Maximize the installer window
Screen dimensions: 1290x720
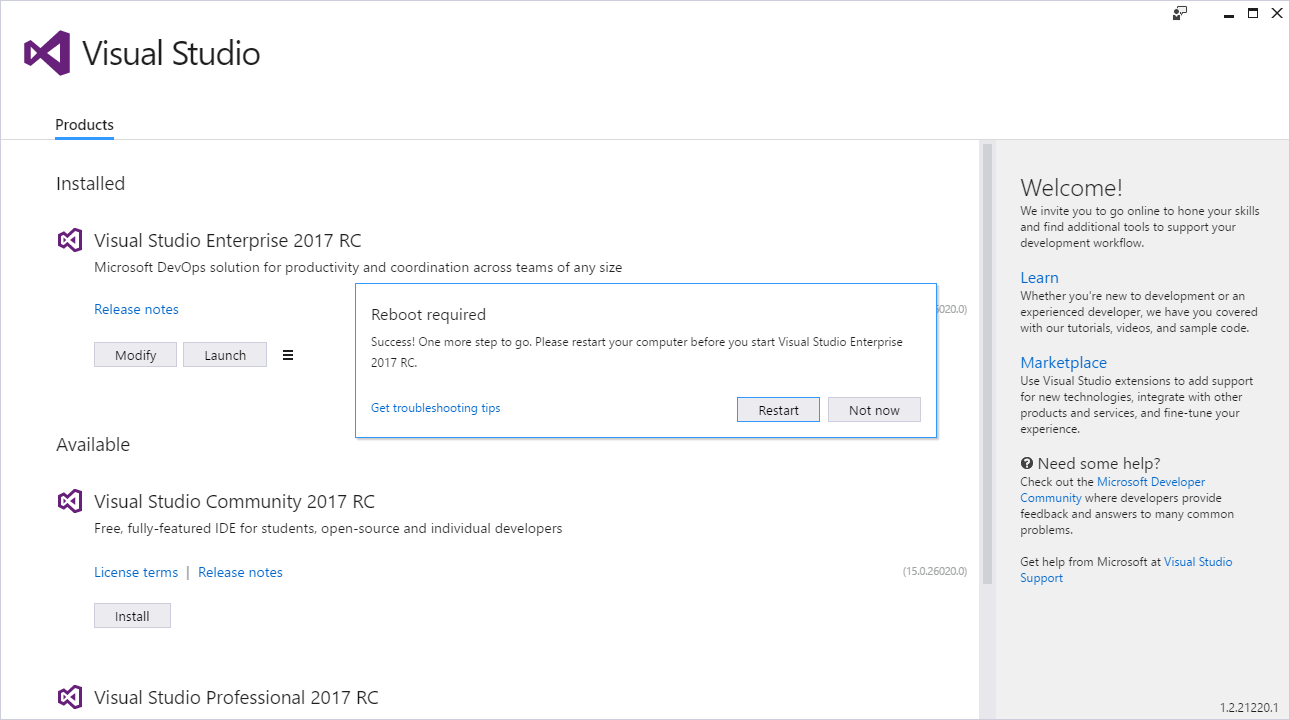coord(1252,13)
